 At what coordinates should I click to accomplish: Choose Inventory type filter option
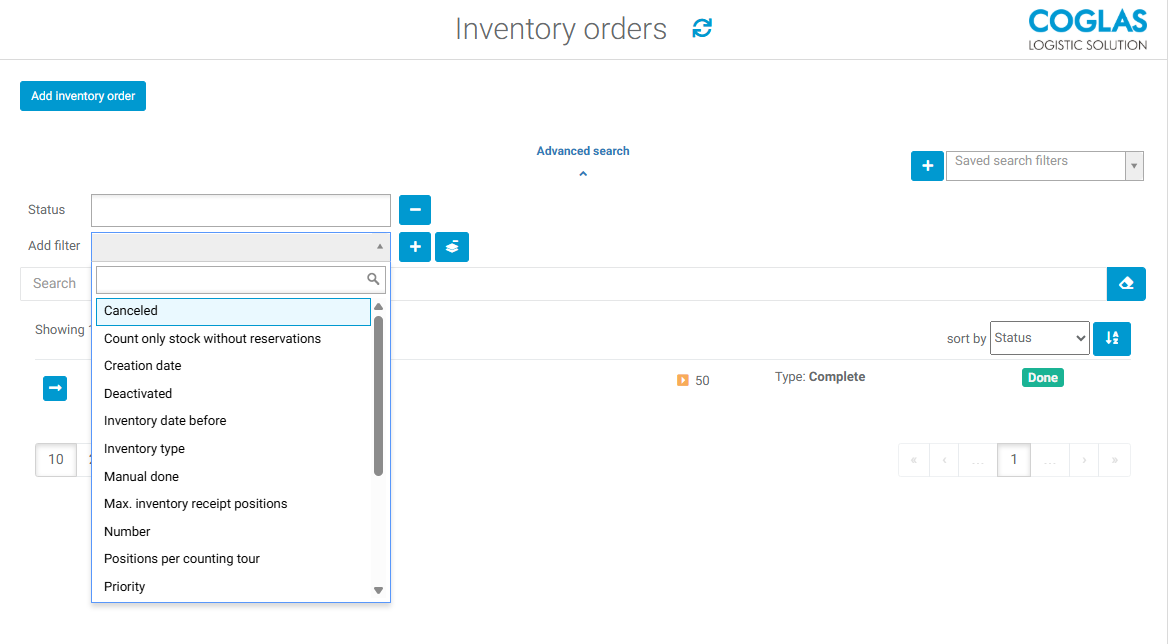(144, 449)
